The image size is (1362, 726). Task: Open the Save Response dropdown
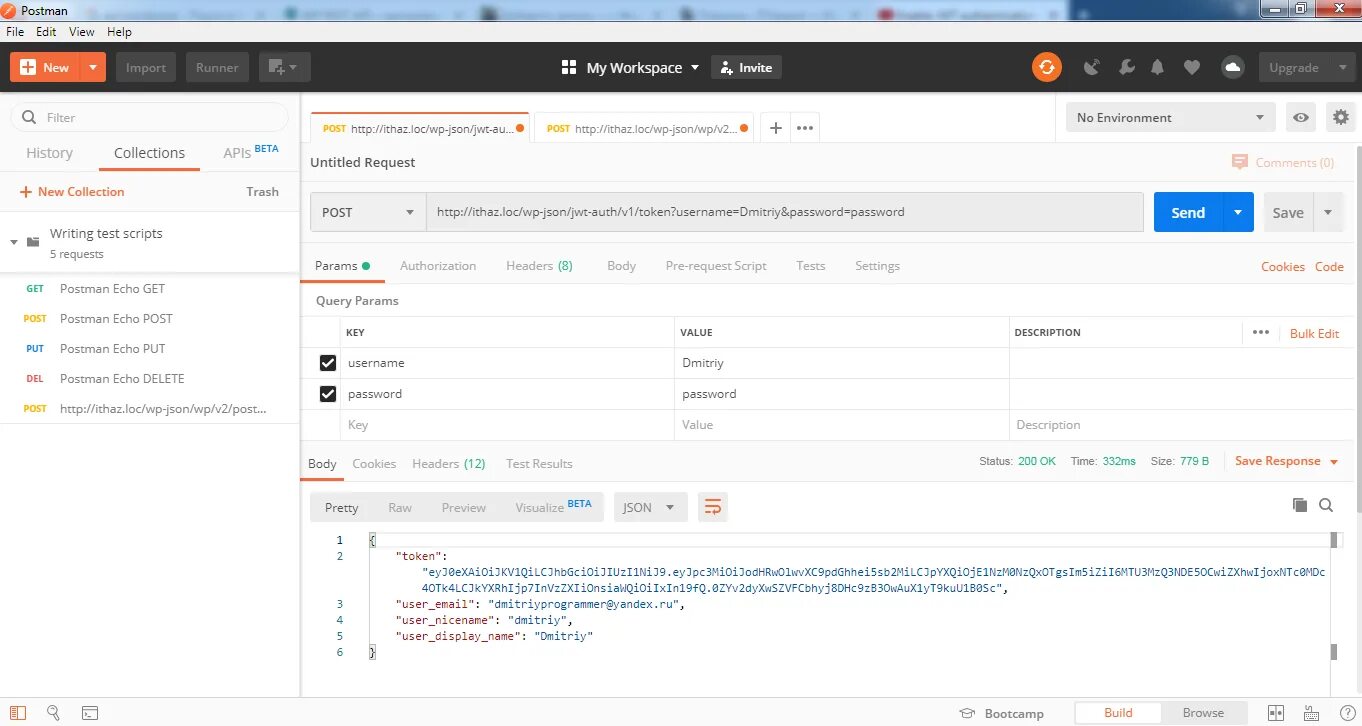point(1286,461)
